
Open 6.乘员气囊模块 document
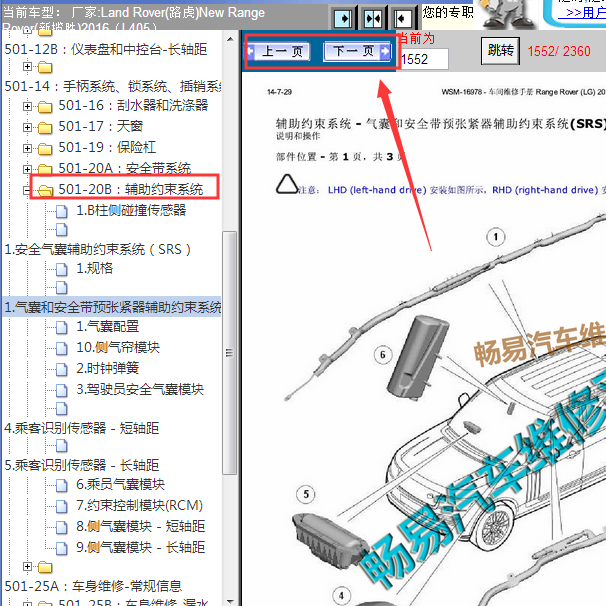pyautogui.click(x=120, y=484)
